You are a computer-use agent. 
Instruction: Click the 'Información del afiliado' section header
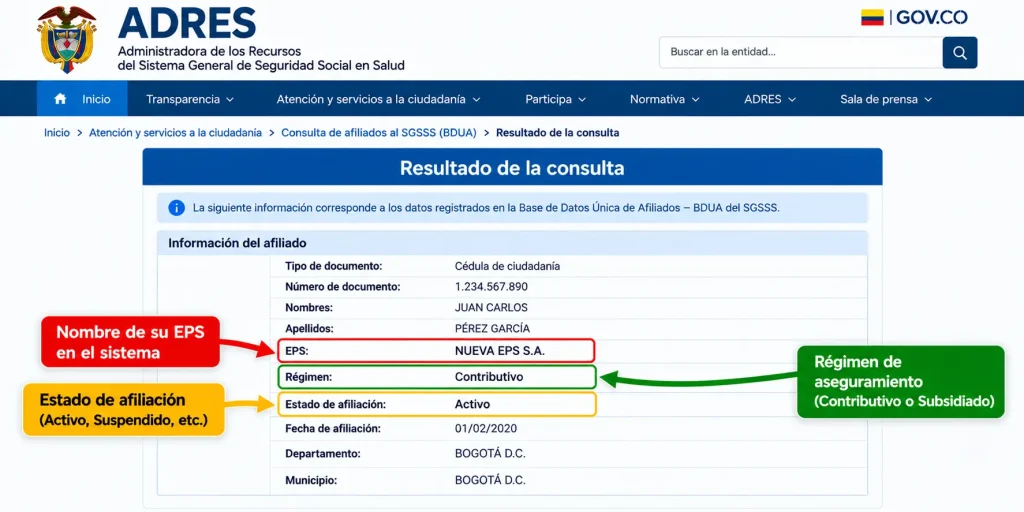click(x=237, y=243)
